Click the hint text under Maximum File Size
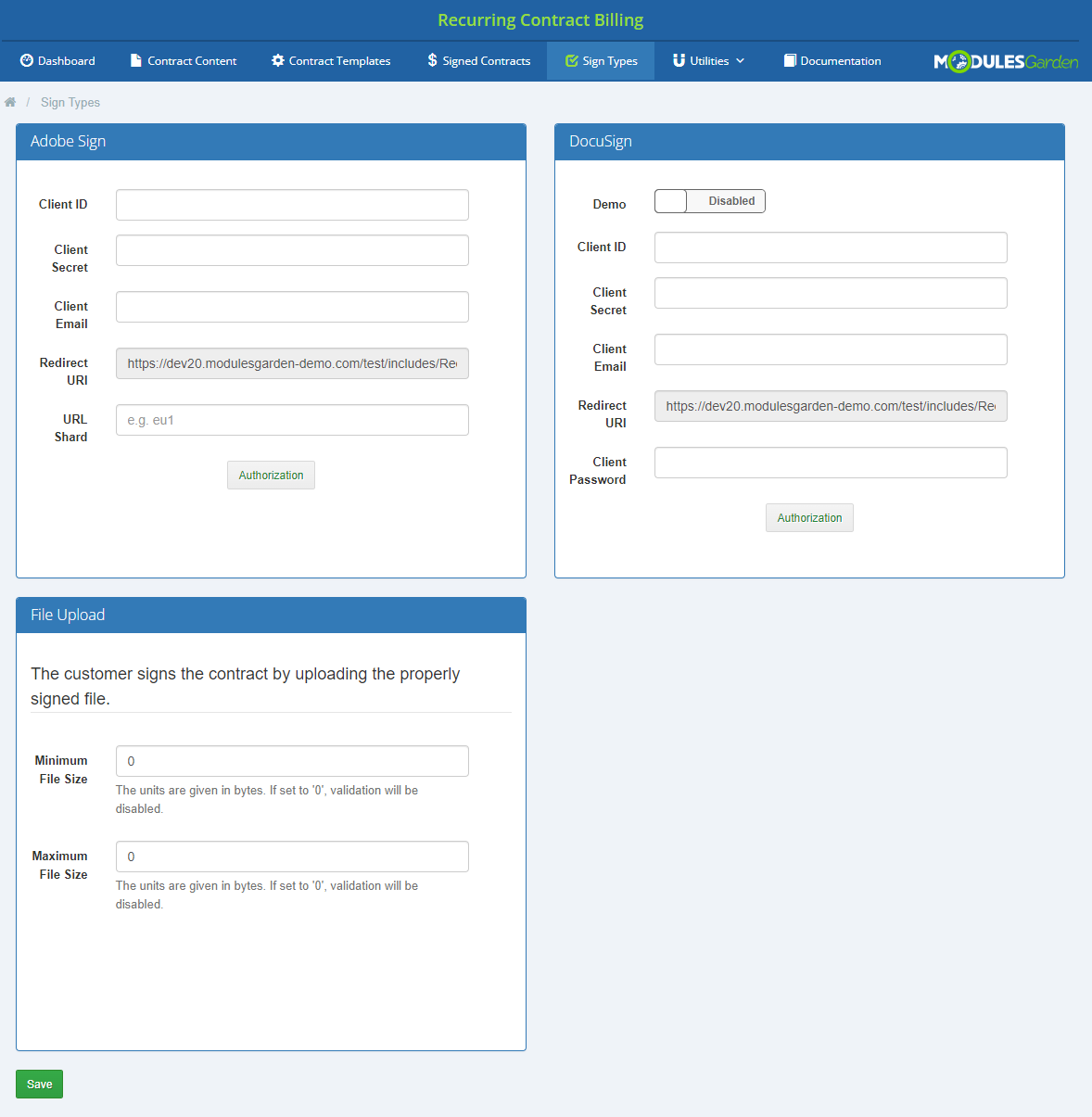The width and height of the screenshot is (1092, 1117). [267, 895]
